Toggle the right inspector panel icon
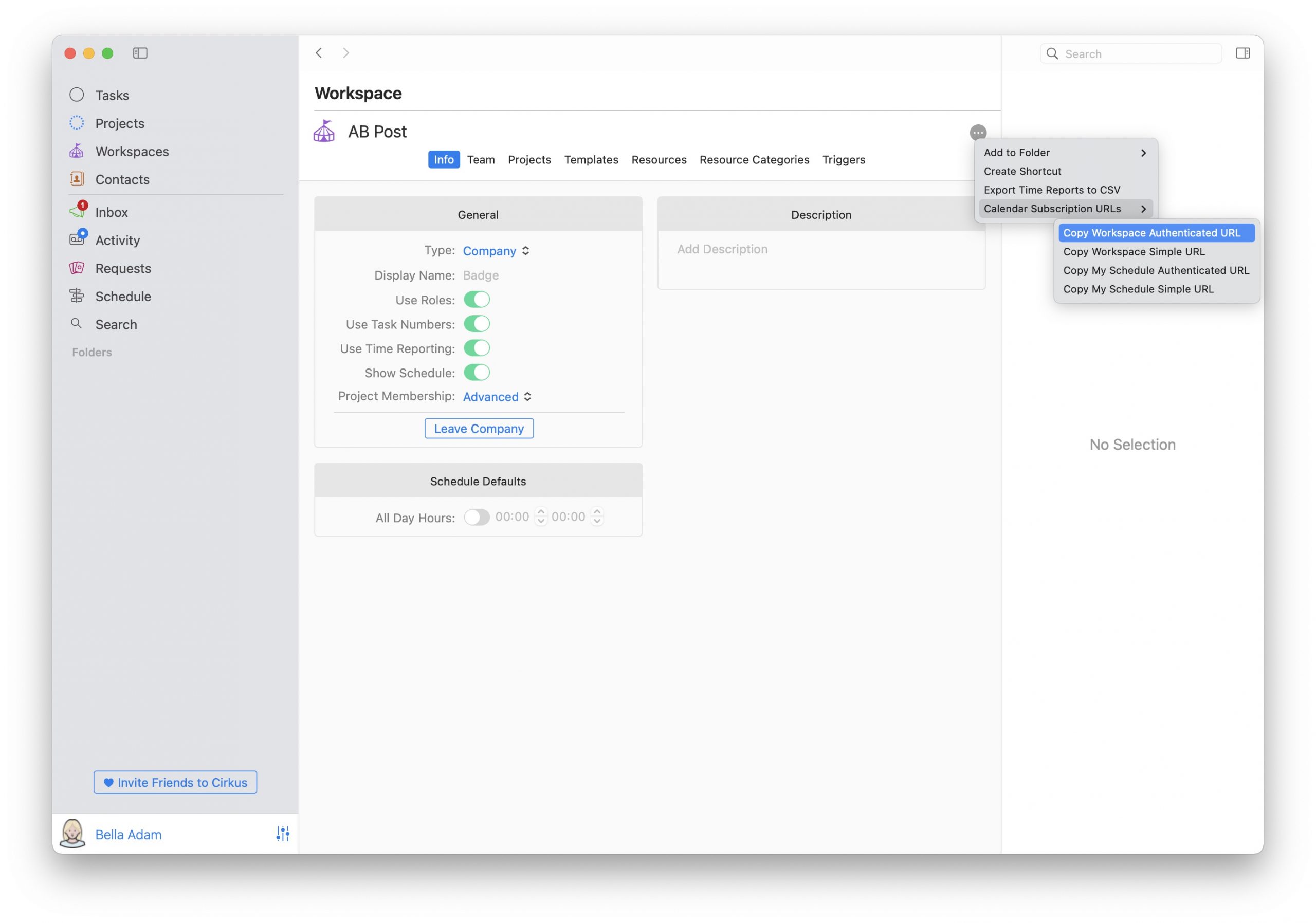This screenshot has height=923, width=1316. [x=1242, y=53]
